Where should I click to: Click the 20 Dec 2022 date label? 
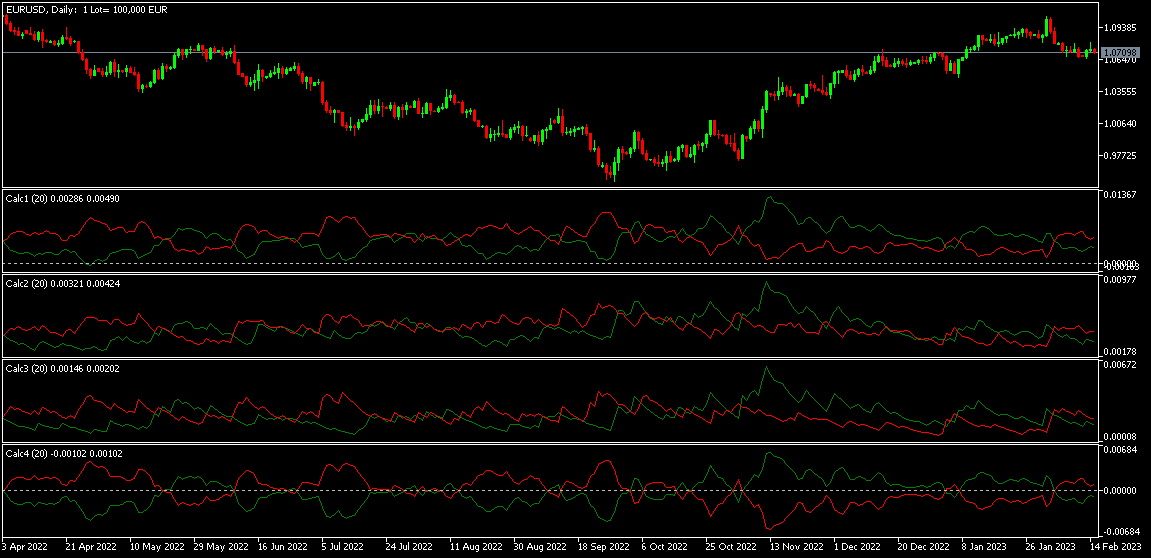[x=923, y=547]
